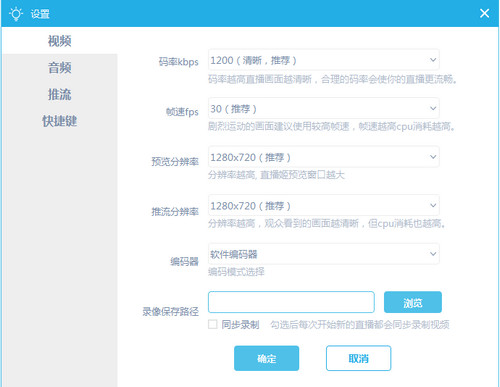Switch to the 视频 tab
This screenshot has height=387, width=500.
pos(60,41)
